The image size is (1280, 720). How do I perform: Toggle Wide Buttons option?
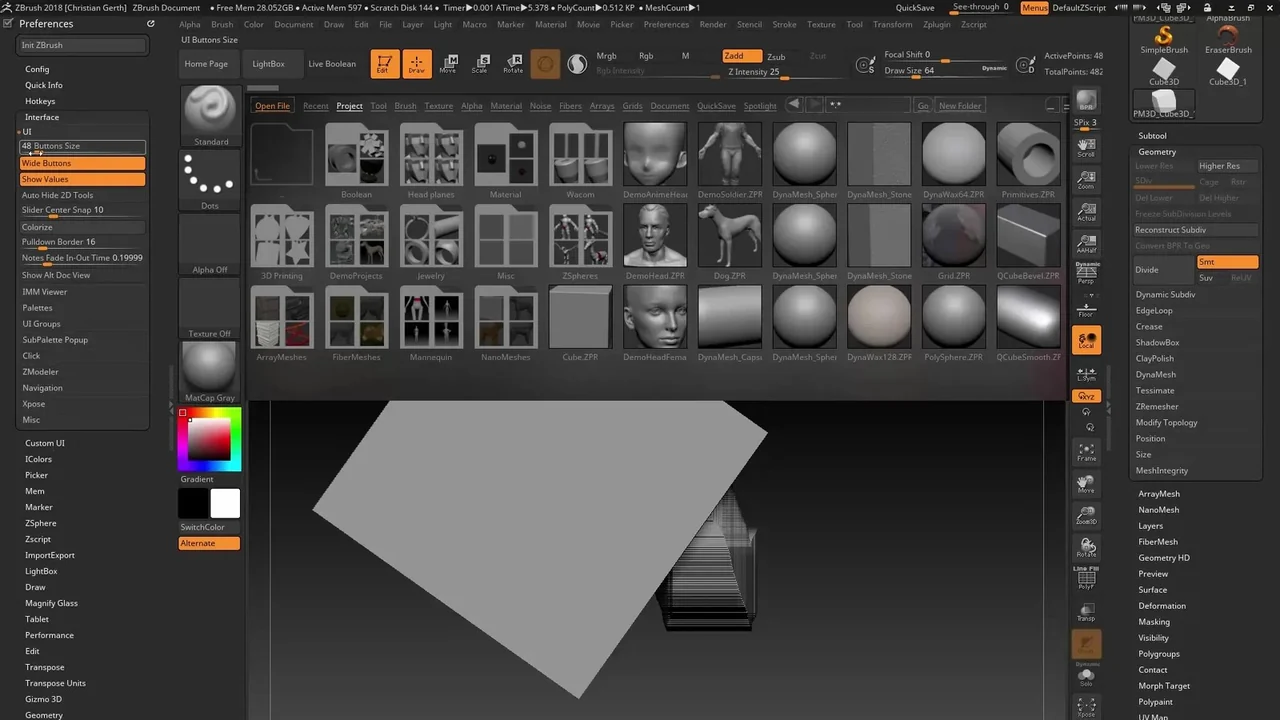pos(83,163)
